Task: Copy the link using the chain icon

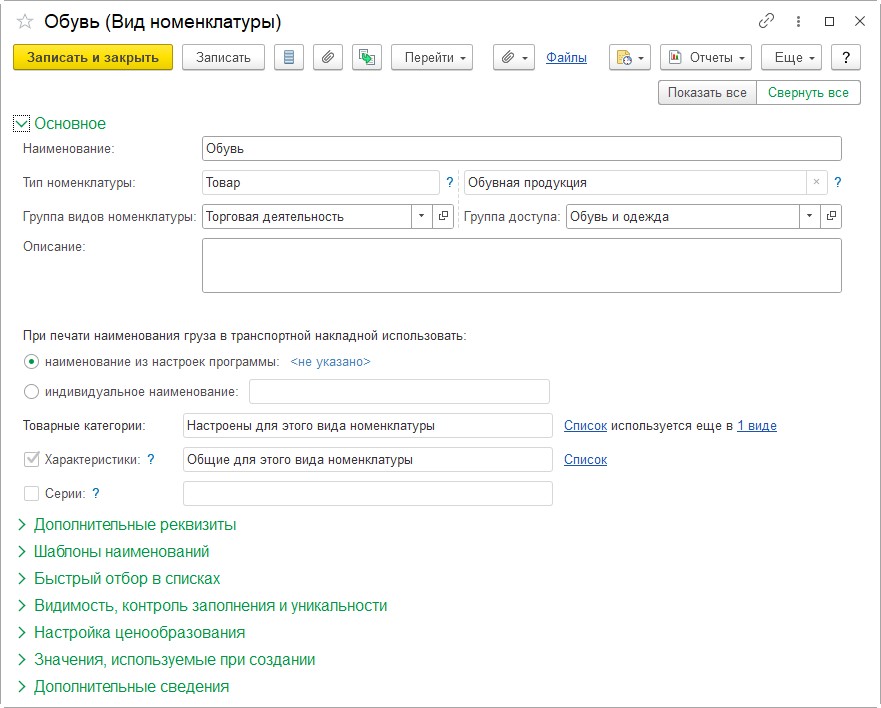Action: 767,21
